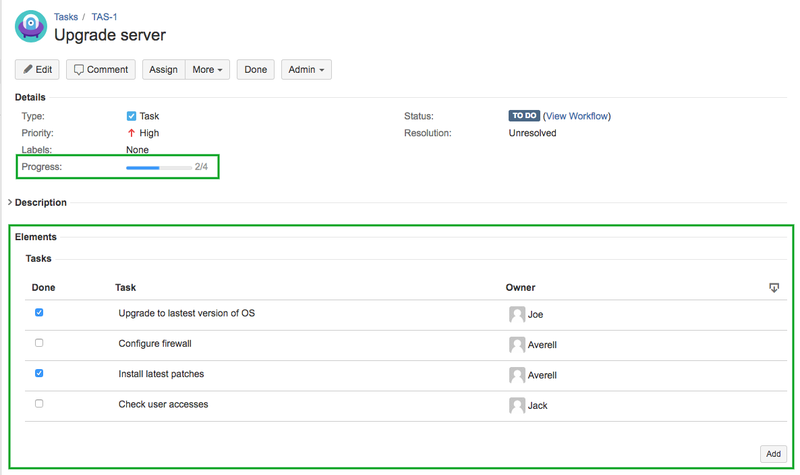The width and height of the screenshot is (800, 475).
Task: Click owner avatar in Configure firewall row
Action: point(517,345)
